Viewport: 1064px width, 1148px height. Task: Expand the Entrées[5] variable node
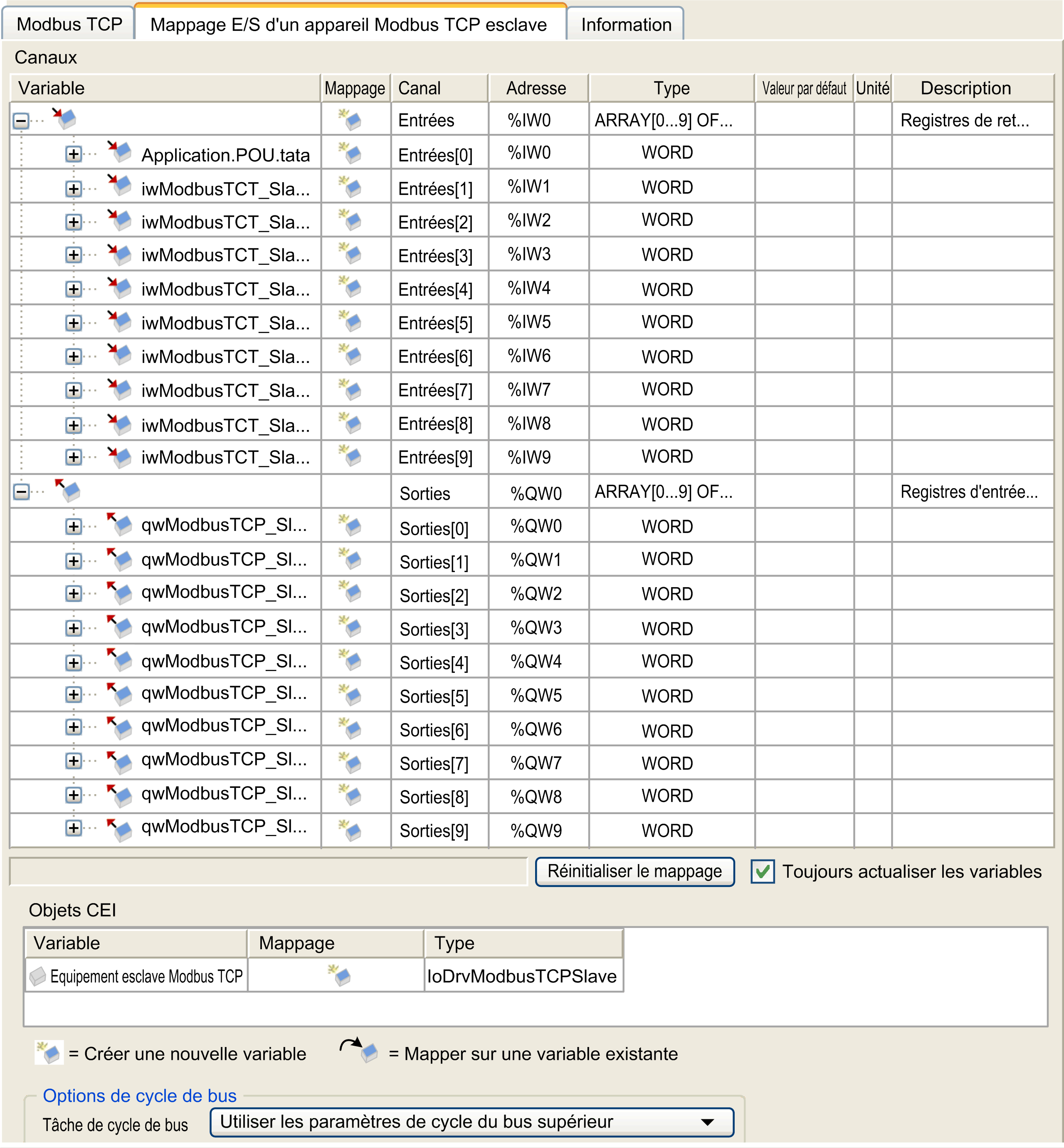pyautogui.click(x=73, y=323)
